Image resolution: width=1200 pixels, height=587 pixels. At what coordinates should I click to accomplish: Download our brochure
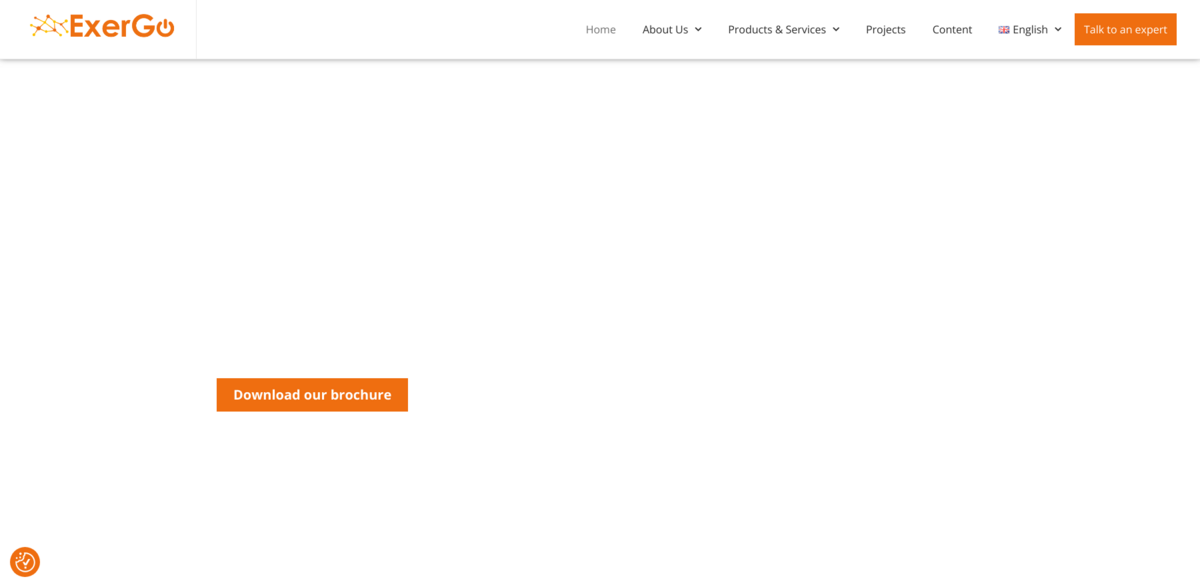311,394
